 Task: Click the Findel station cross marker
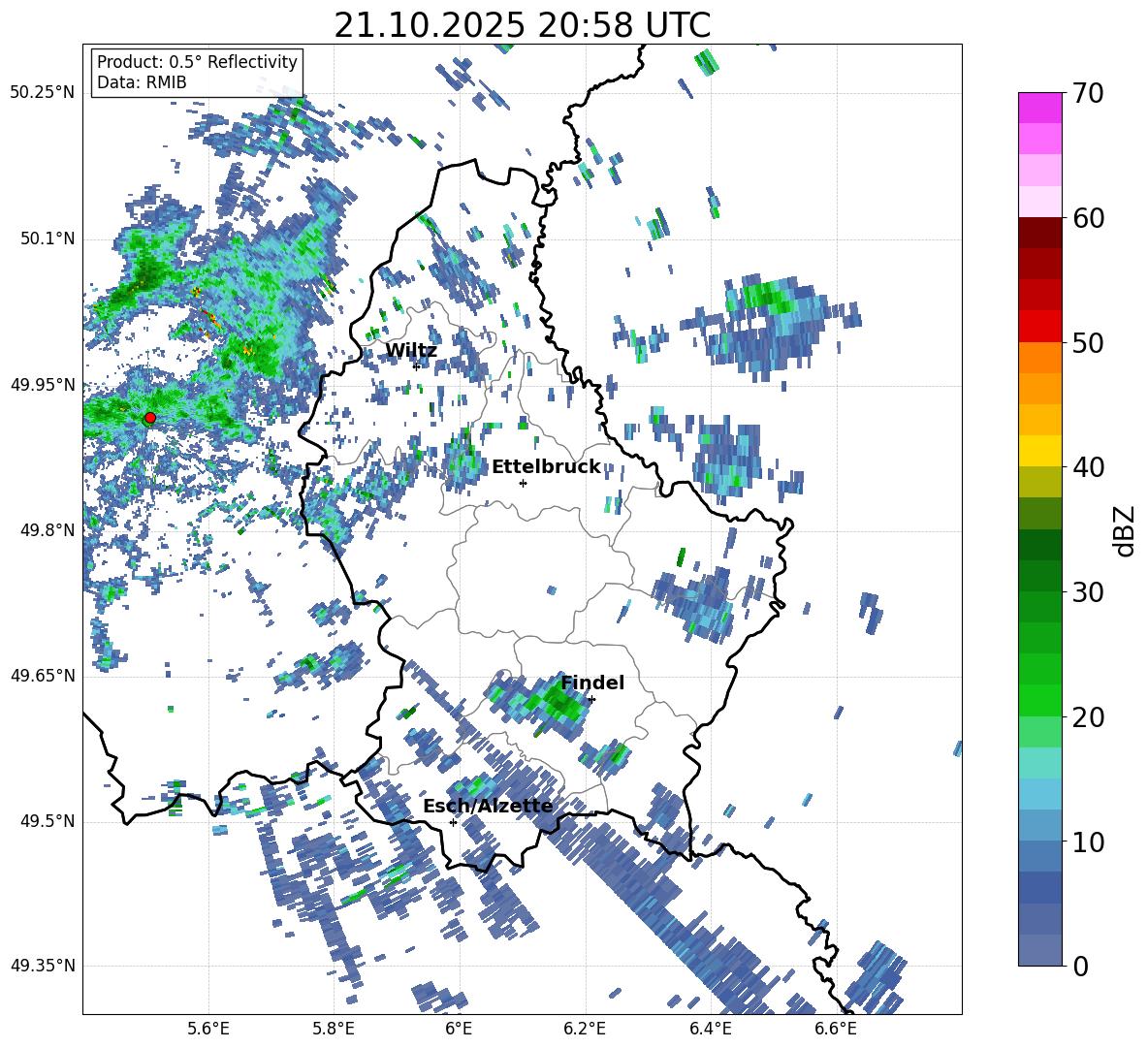tap(591, 699)
